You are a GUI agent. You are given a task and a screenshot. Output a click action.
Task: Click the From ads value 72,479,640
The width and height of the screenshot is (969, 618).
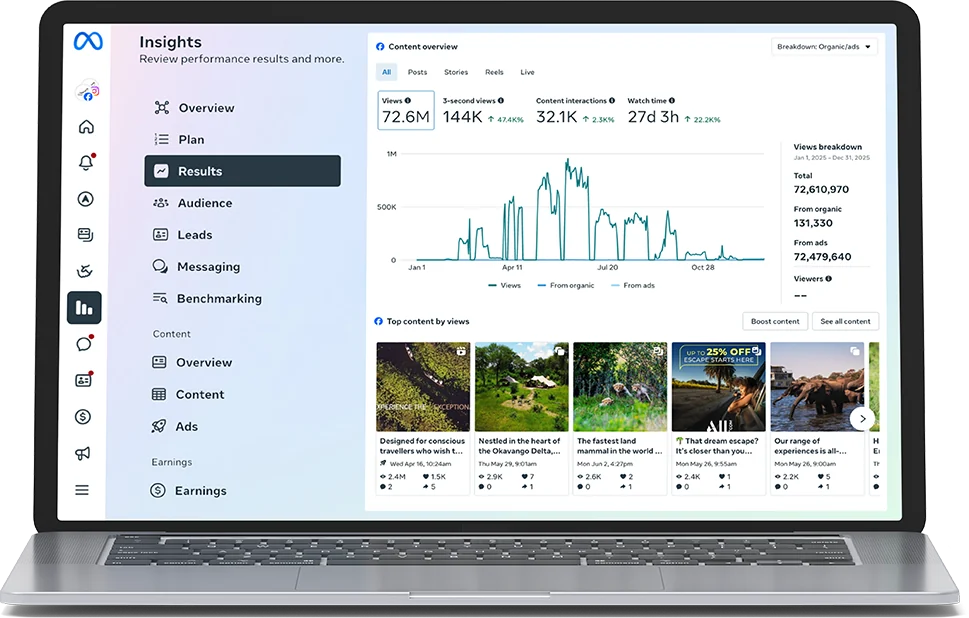[822, 256]
